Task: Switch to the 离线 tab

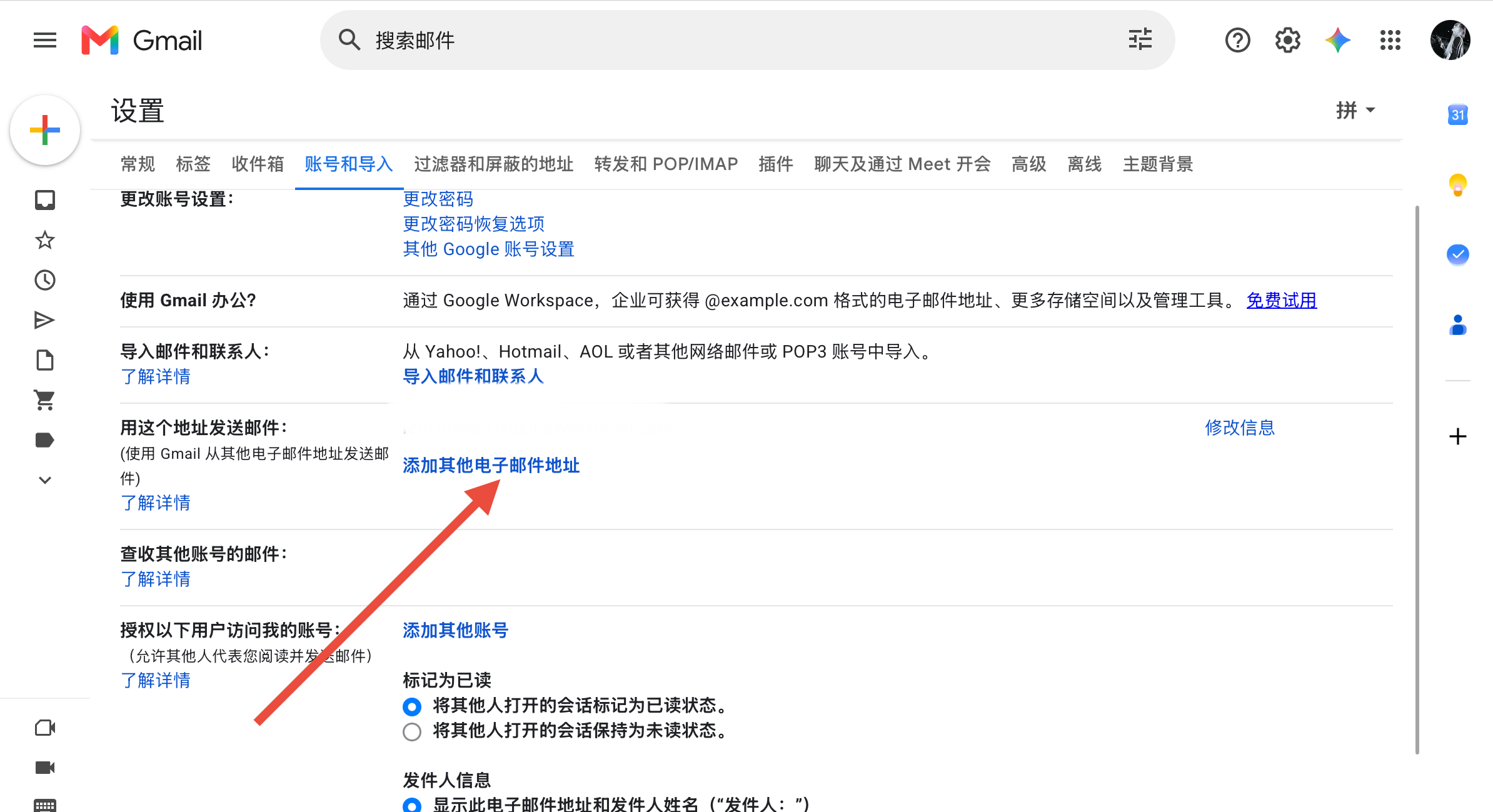Action: pyautogui.click(x=1085, y=164)
